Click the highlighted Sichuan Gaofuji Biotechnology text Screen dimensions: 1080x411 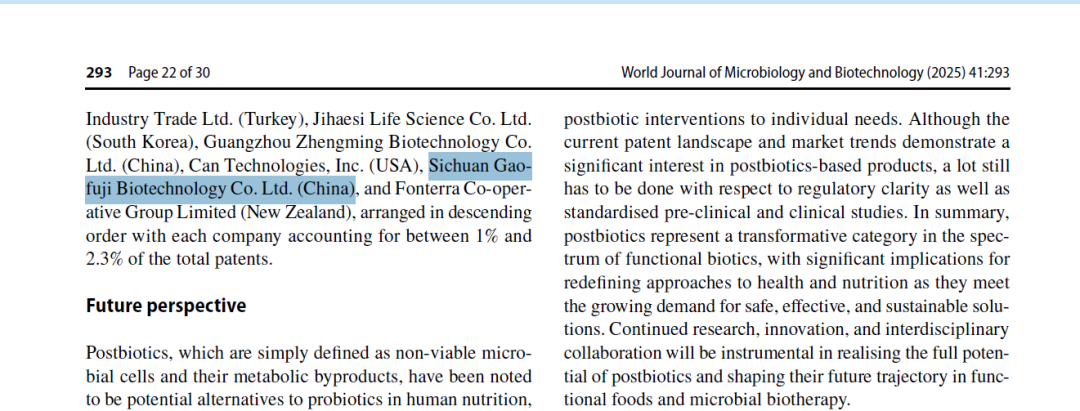pos(309,178)
